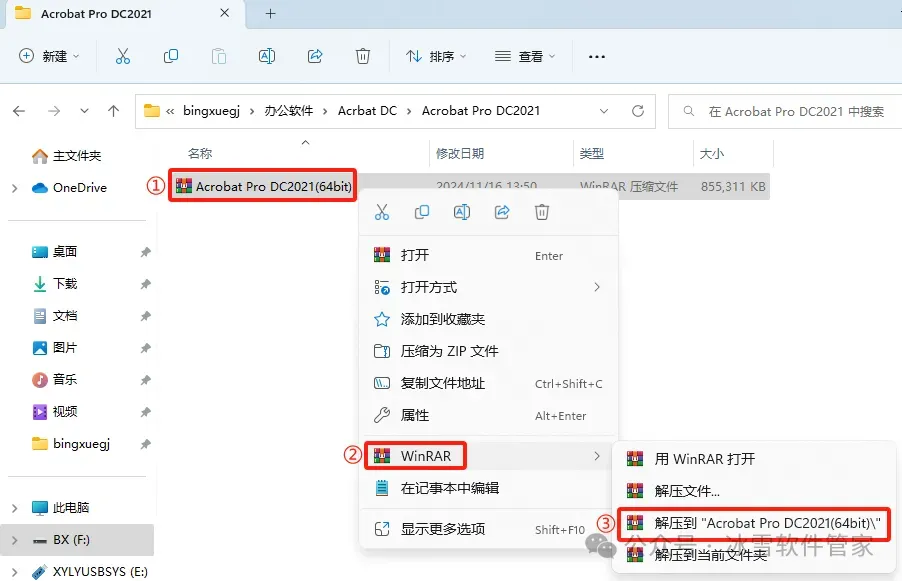Image resolution: width=902 pixels, height=581 pixels.
Task: Choose 复制文件地址 from the context menu
Action: 488,383
